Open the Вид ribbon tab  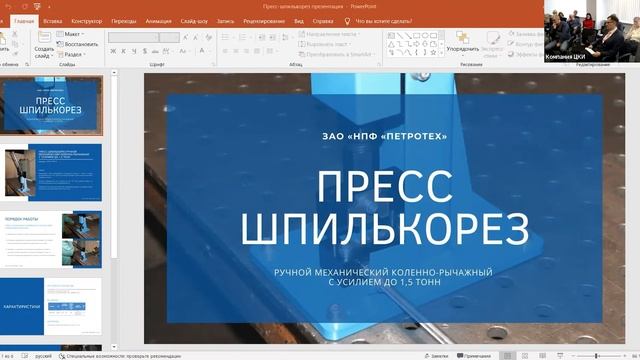coord(299,21)
